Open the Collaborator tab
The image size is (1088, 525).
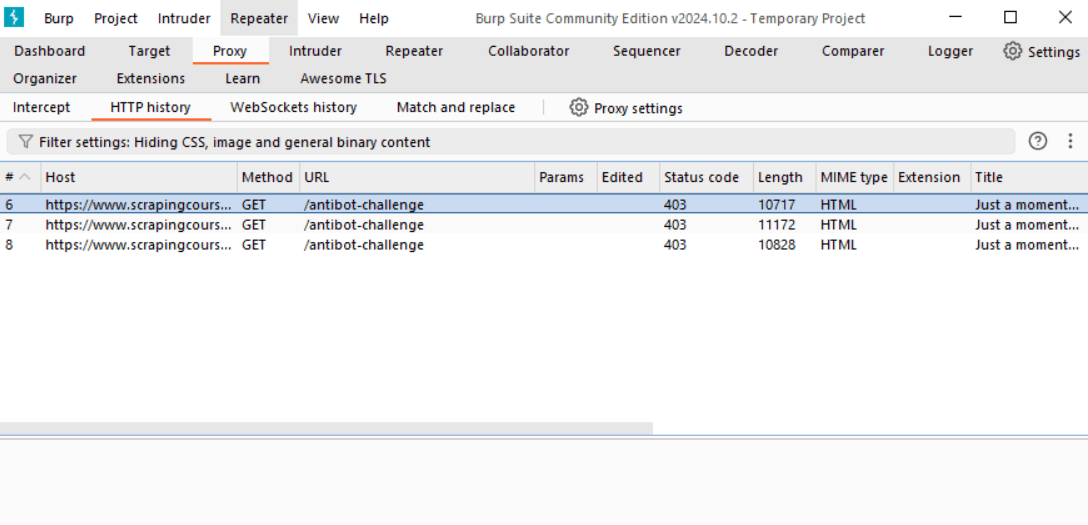[x=529, y=51]
